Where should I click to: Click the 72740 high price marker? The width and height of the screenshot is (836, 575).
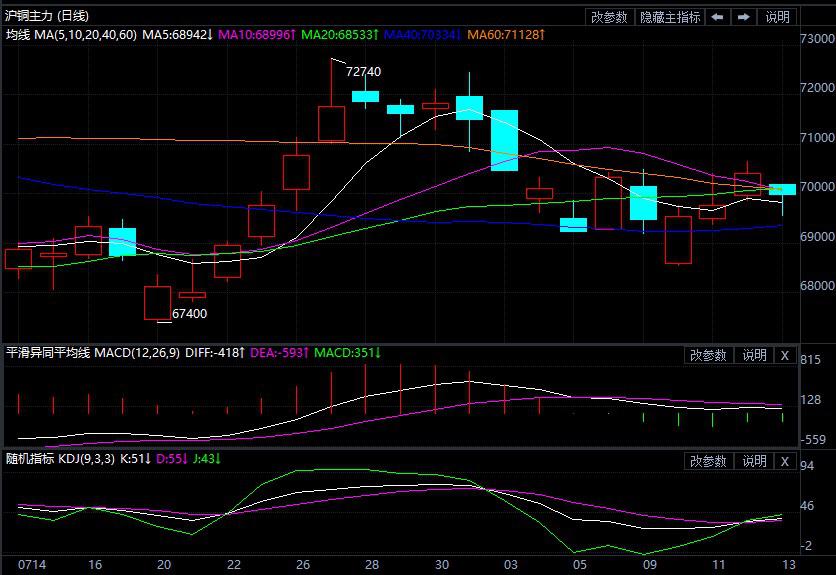pyautogui.click(x=363, y=72)
